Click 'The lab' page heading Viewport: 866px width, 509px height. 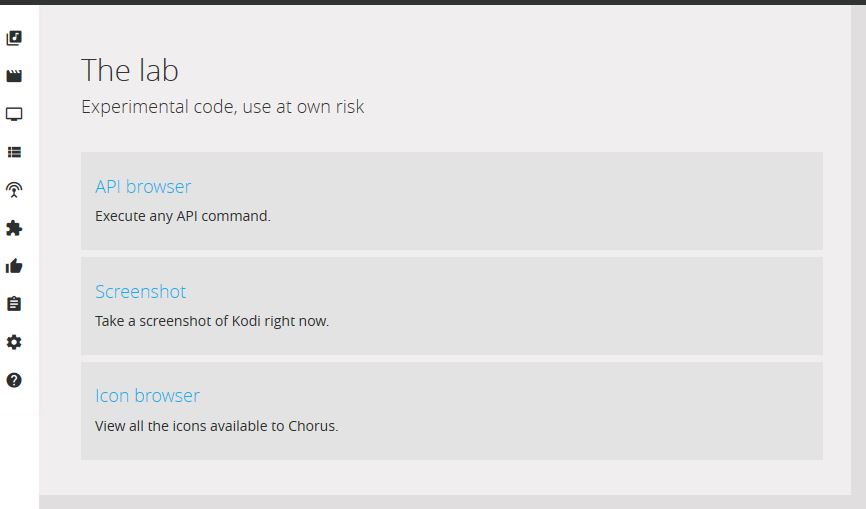130,71
